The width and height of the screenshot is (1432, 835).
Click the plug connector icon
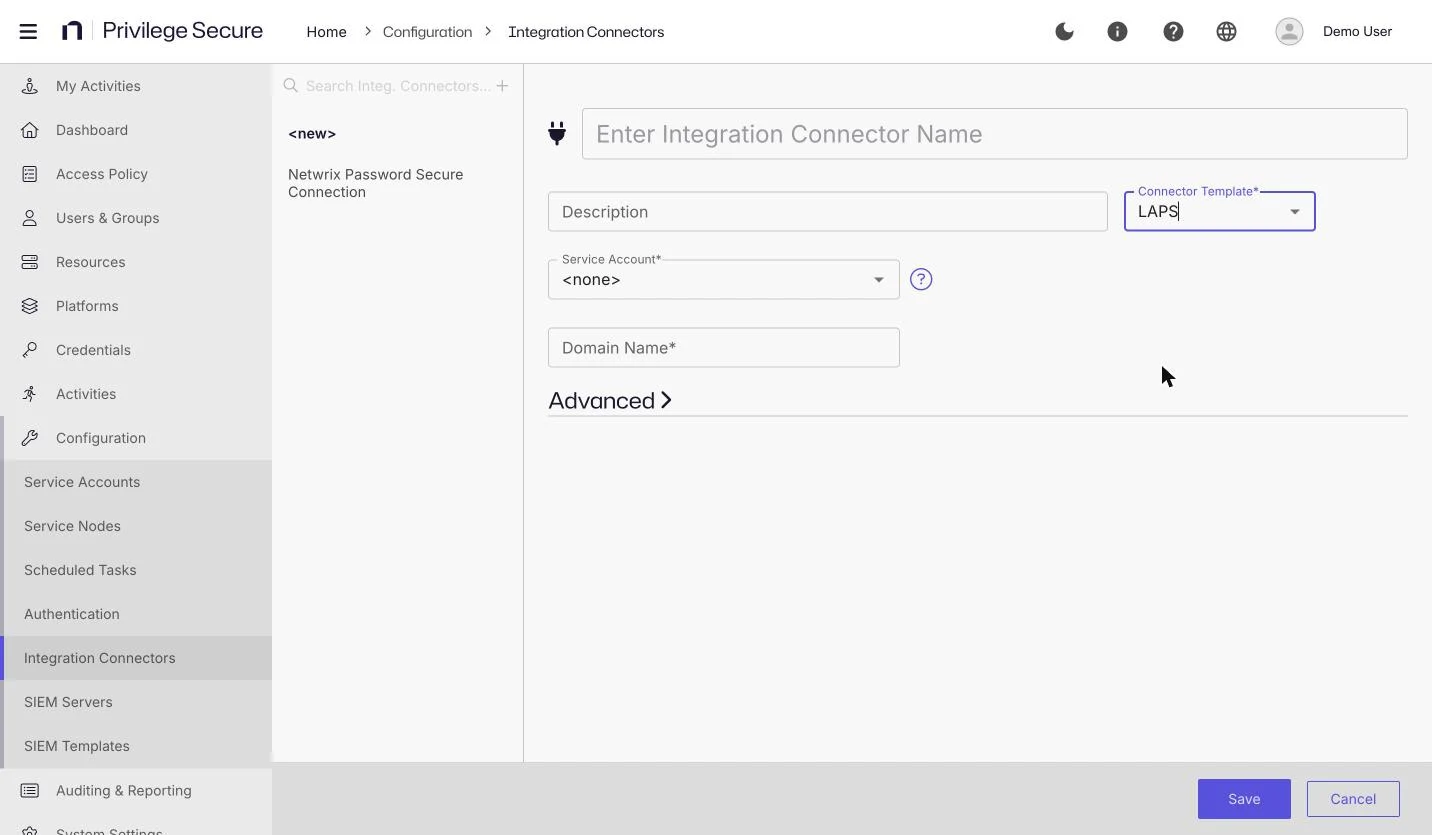pyautogui.click(x=557, y=133)
